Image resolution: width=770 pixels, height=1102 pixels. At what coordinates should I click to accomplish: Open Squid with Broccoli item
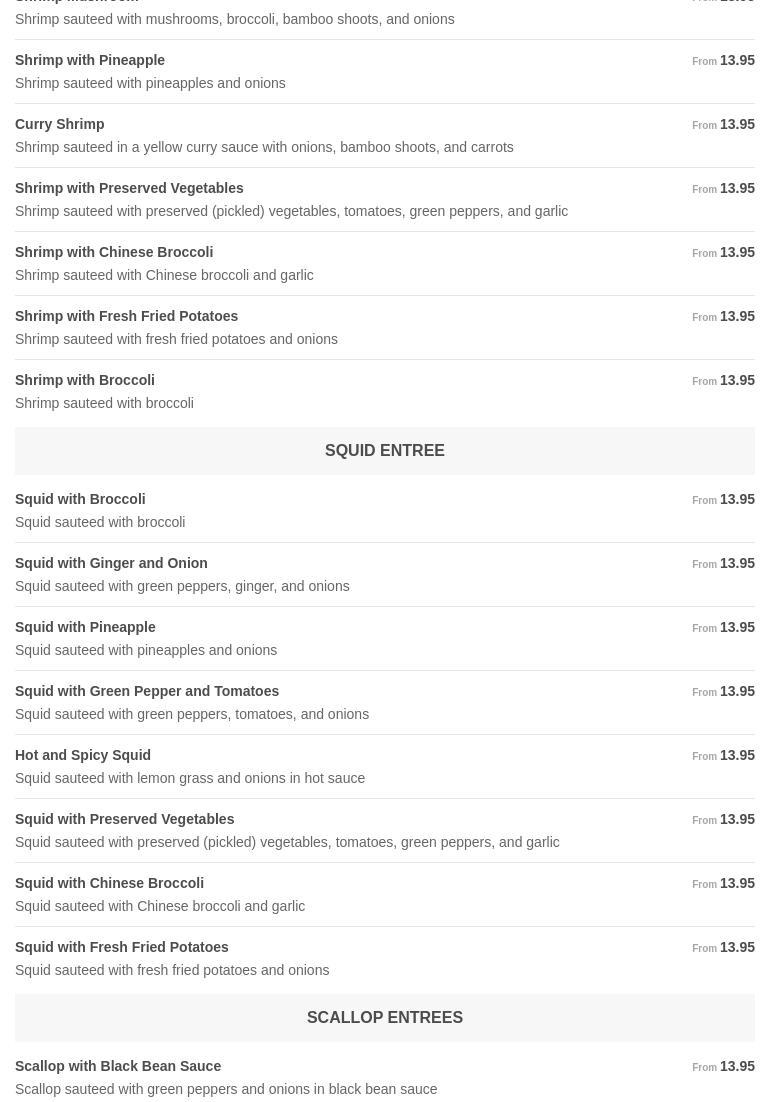pos(80,499)
